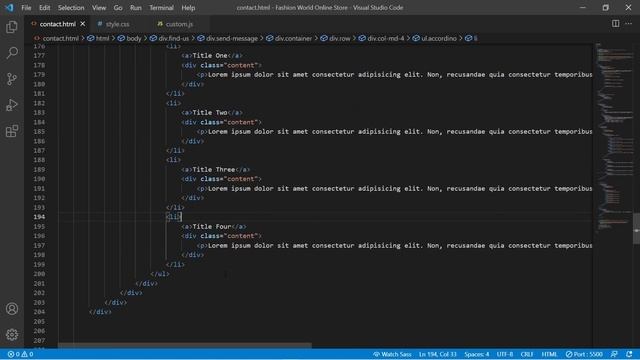Open the View menu

pos(99,8)
